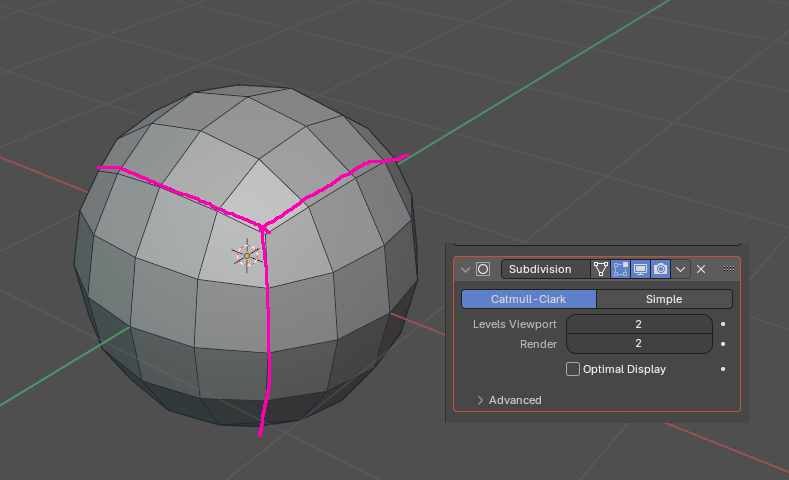Grab the modifier drag handle grip
Image resolution: width=789 pixels, height=480 pixels.
pyautogui.click(x=729, y=269)
